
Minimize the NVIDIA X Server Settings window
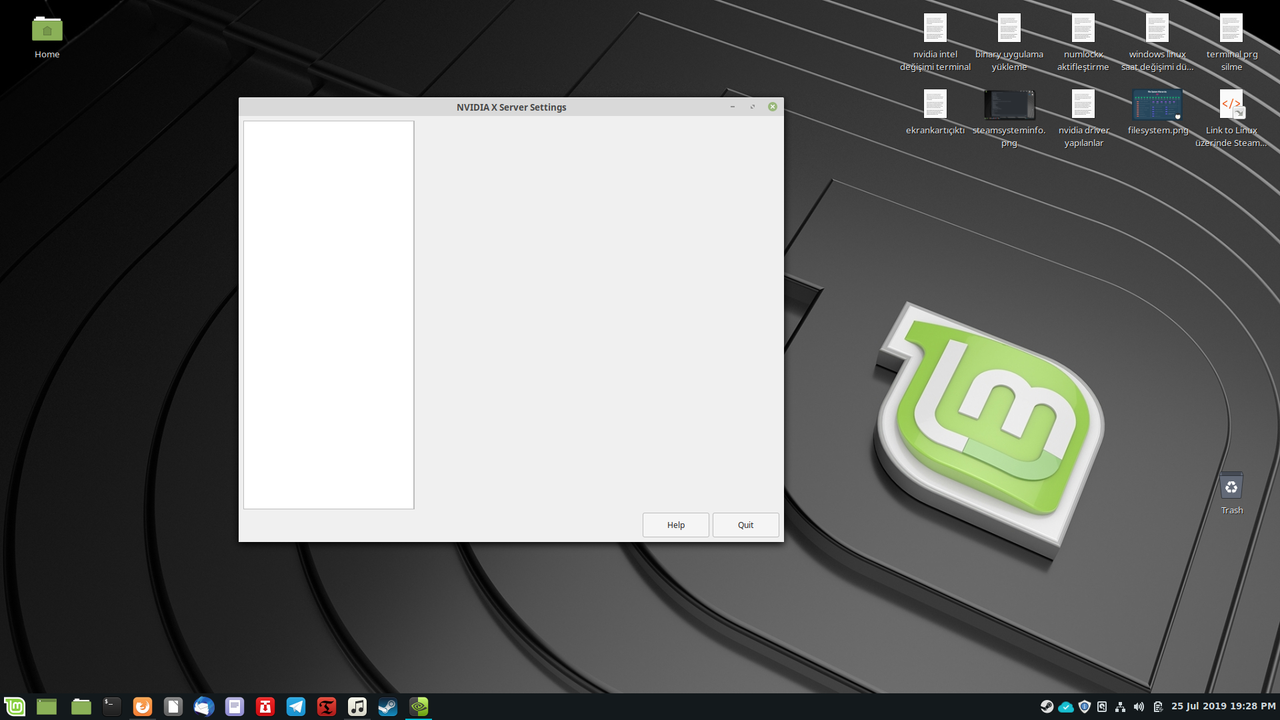point(733,107)
